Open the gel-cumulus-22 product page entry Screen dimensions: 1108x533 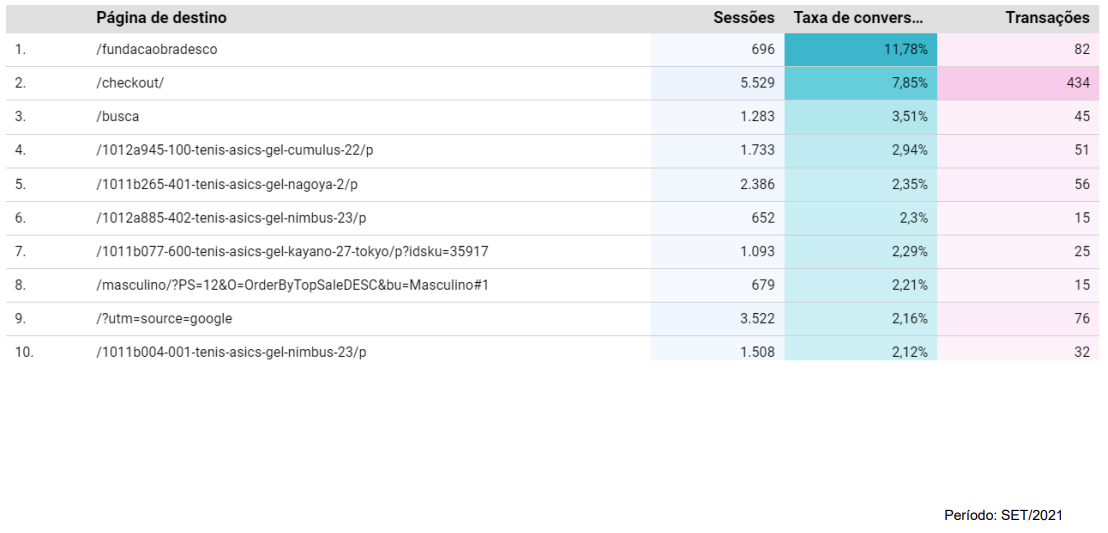pyautogui.click(x=241, y=150)
